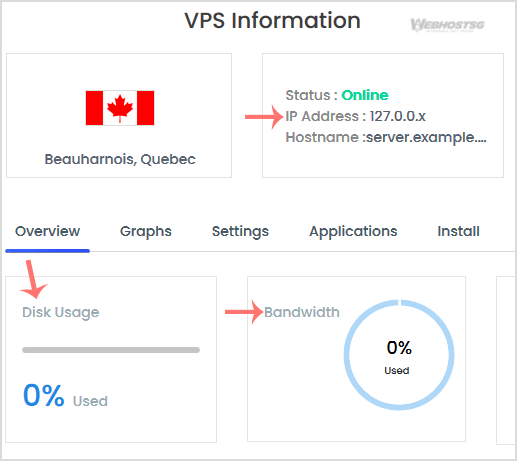Switch to the Applications tab
The height and width of the screenshot is (461, 517).
[x=353, y=232]
